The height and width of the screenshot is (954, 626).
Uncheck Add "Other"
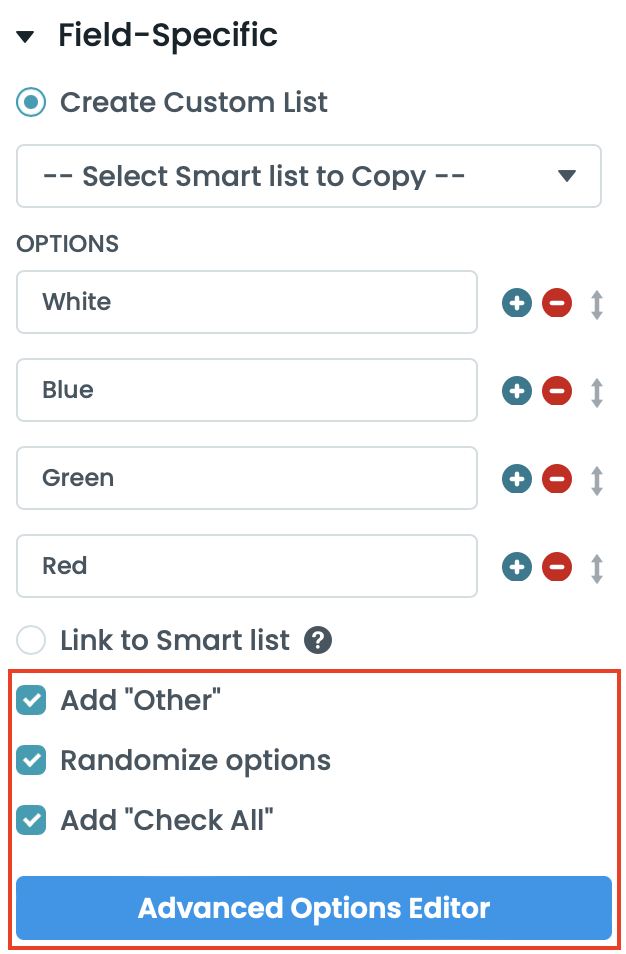coord(31,700)
